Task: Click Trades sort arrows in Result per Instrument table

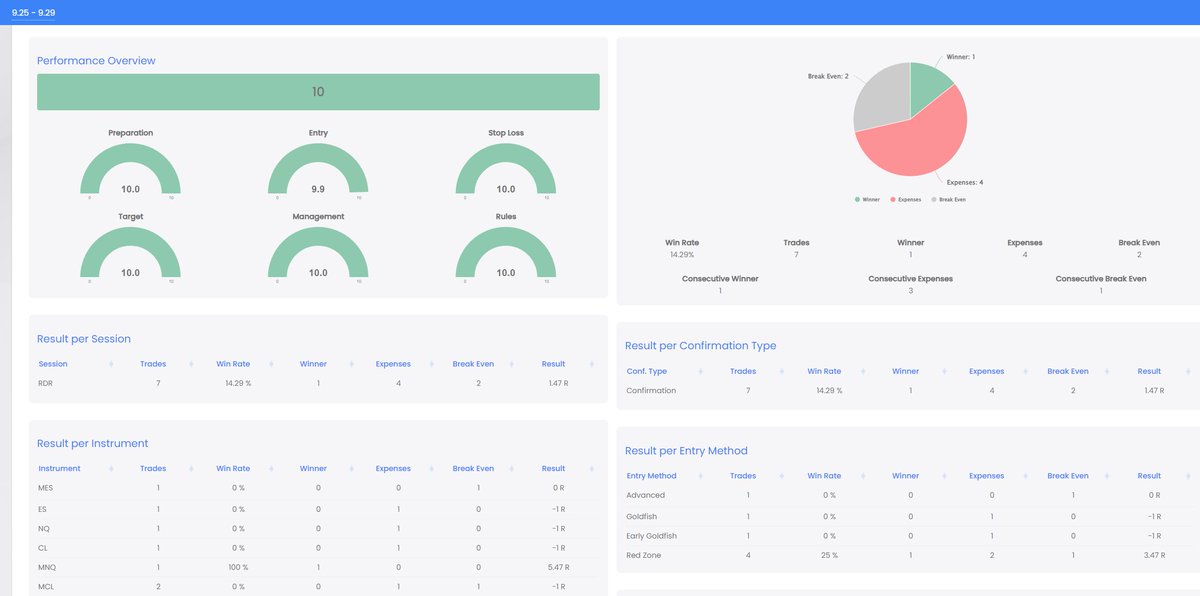Action: (x=190, y=468)
